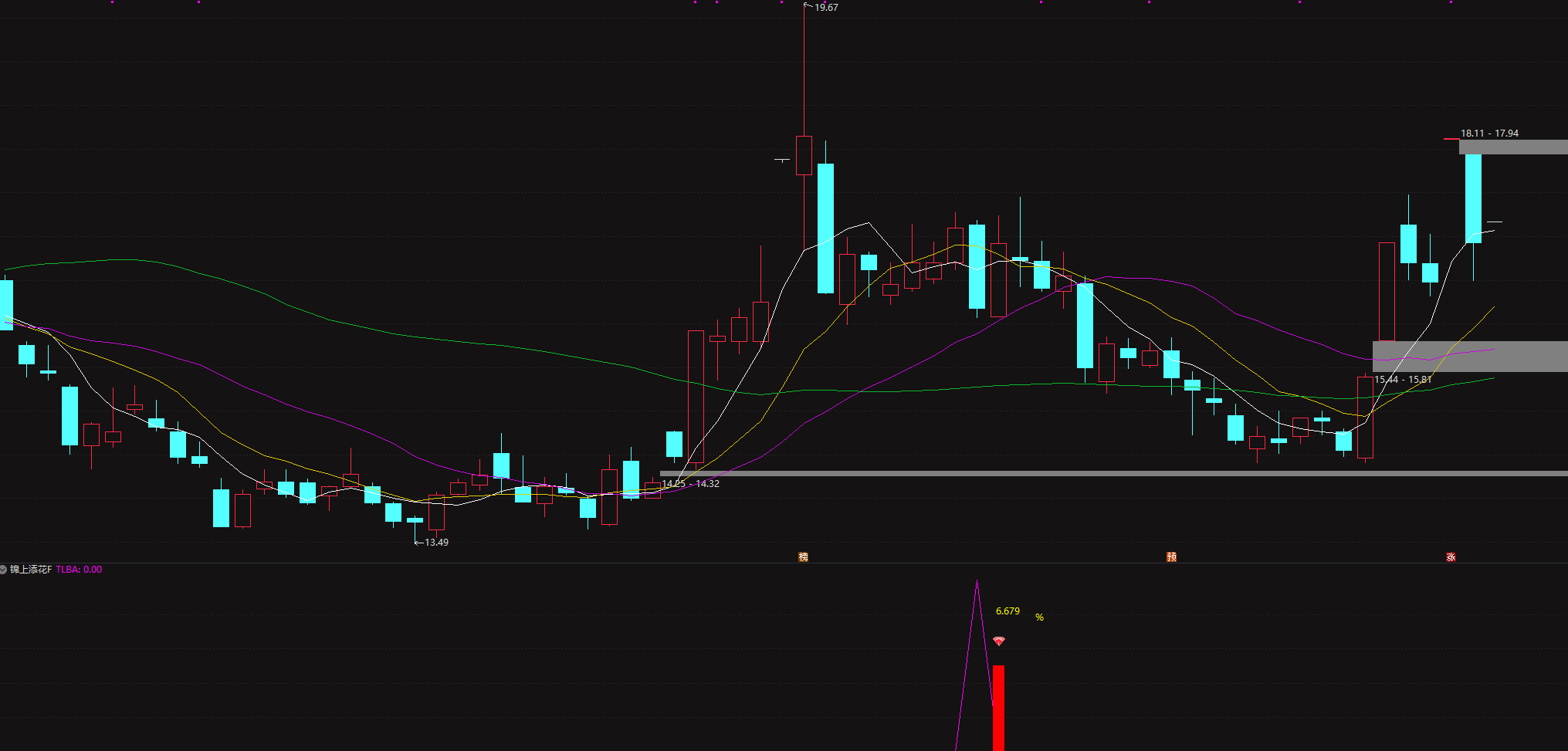Click the yellow 6.679 value label

(1008, 611)
